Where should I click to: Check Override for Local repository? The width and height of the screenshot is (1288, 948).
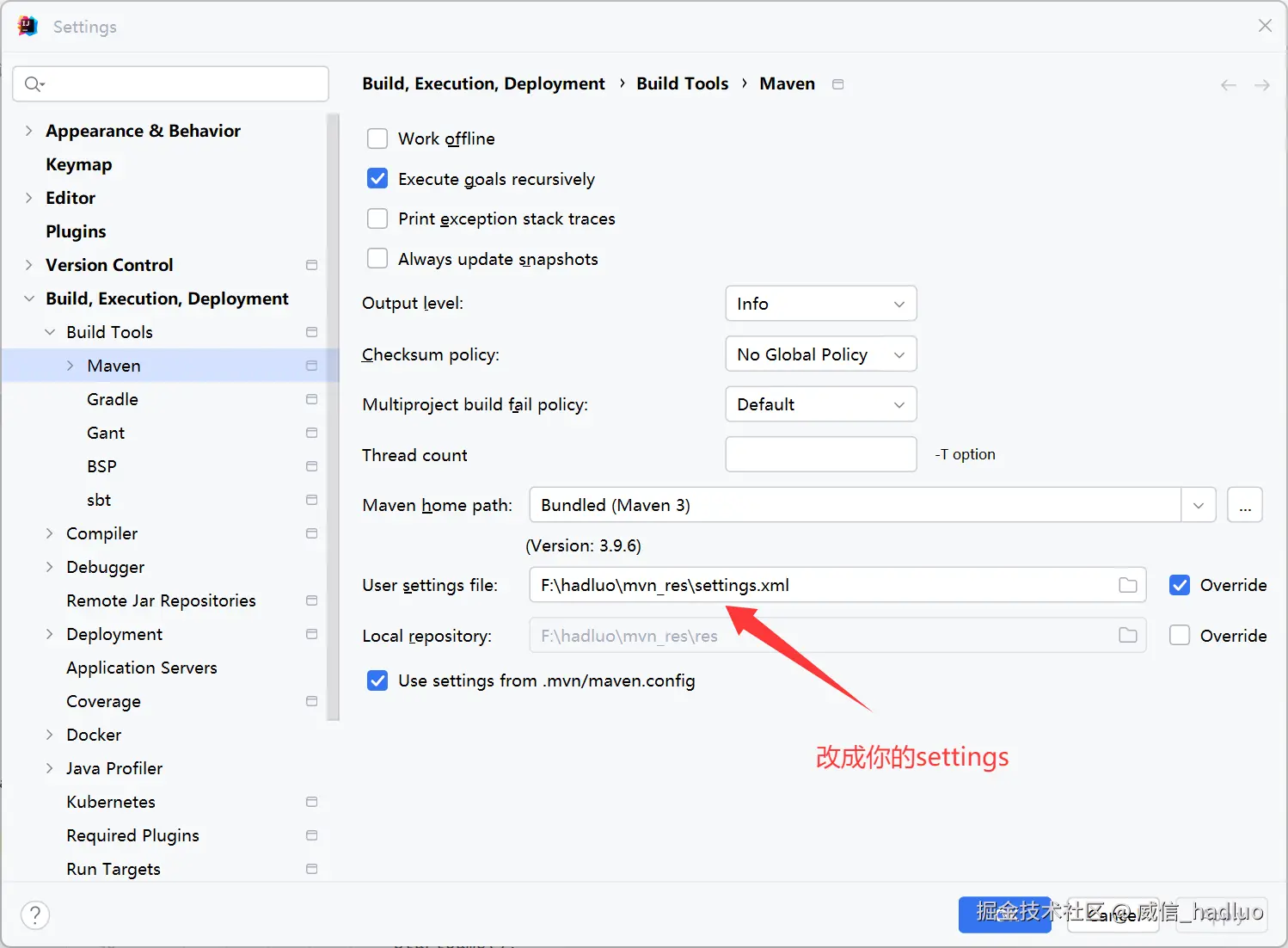click(1180, 635)
